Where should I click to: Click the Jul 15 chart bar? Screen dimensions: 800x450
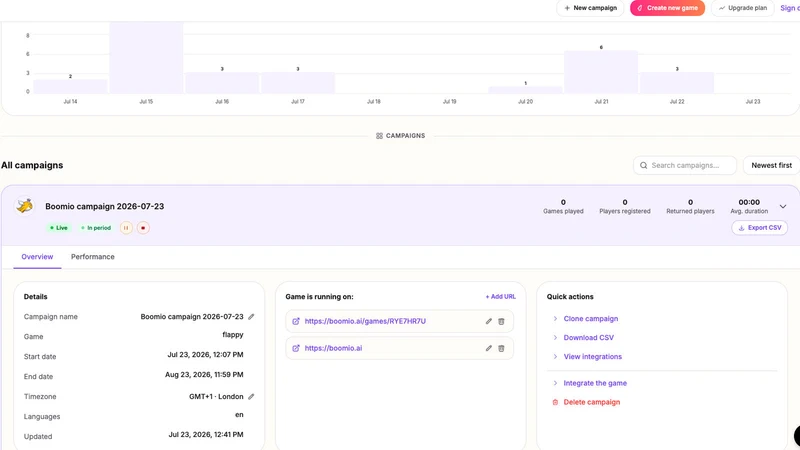pyautogui.click(x=146, y=58)
